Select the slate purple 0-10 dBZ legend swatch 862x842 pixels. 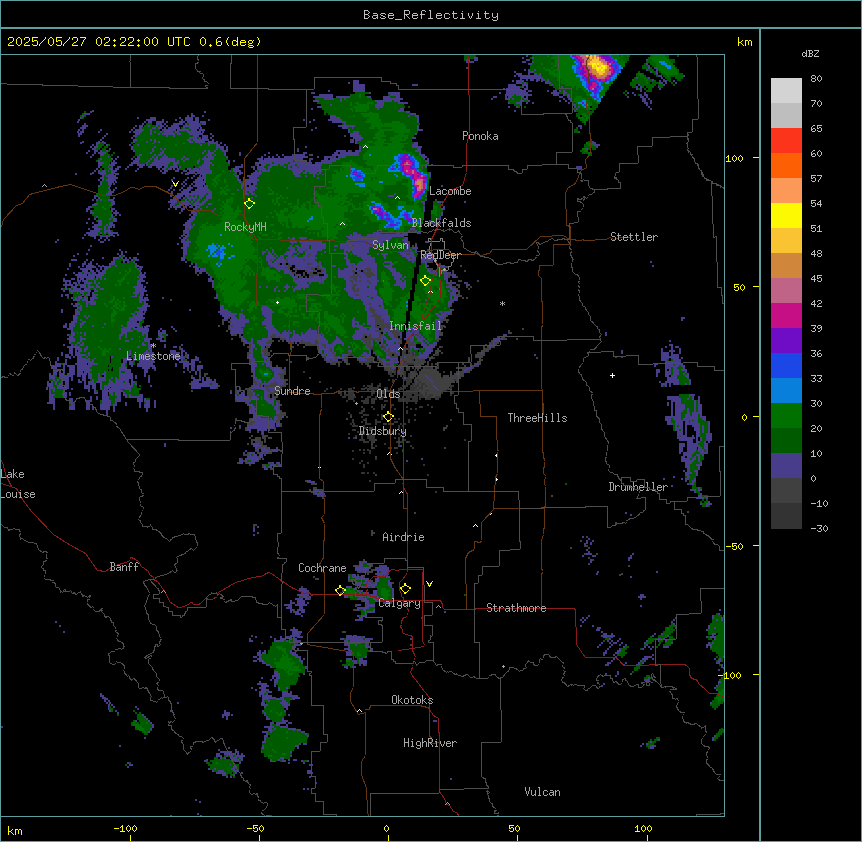click(x=786, y=466)
